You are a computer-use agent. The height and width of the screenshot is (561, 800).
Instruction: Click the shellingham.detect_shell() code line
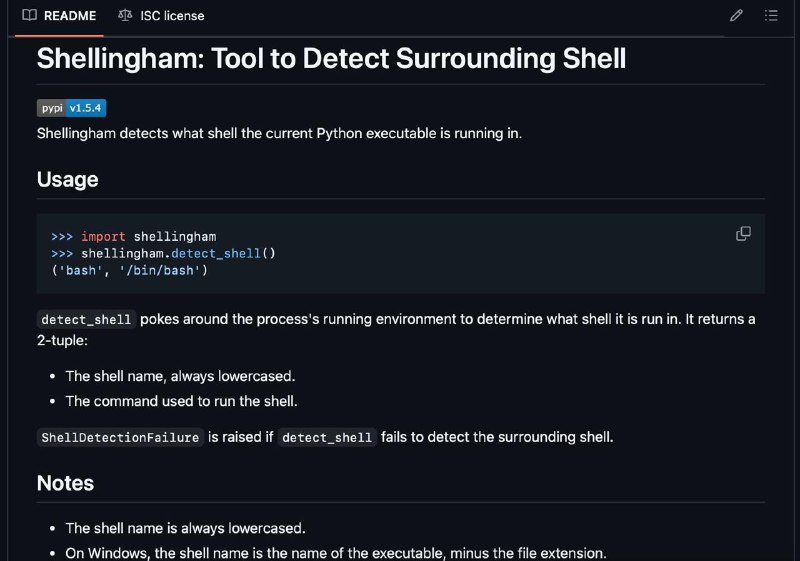163,253
